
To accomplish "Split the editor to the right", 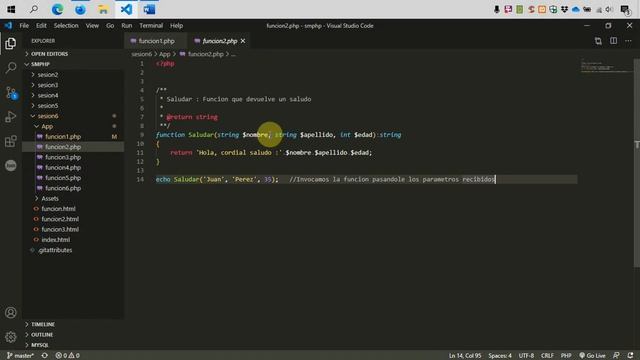I will [x=613, y=41].
